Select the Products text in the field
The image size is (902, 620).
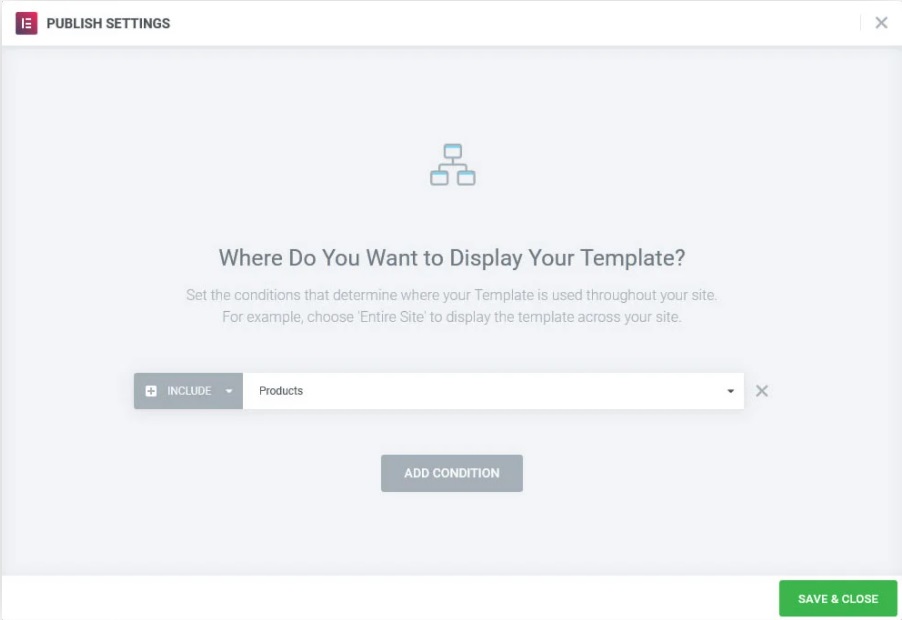(281, 391)
